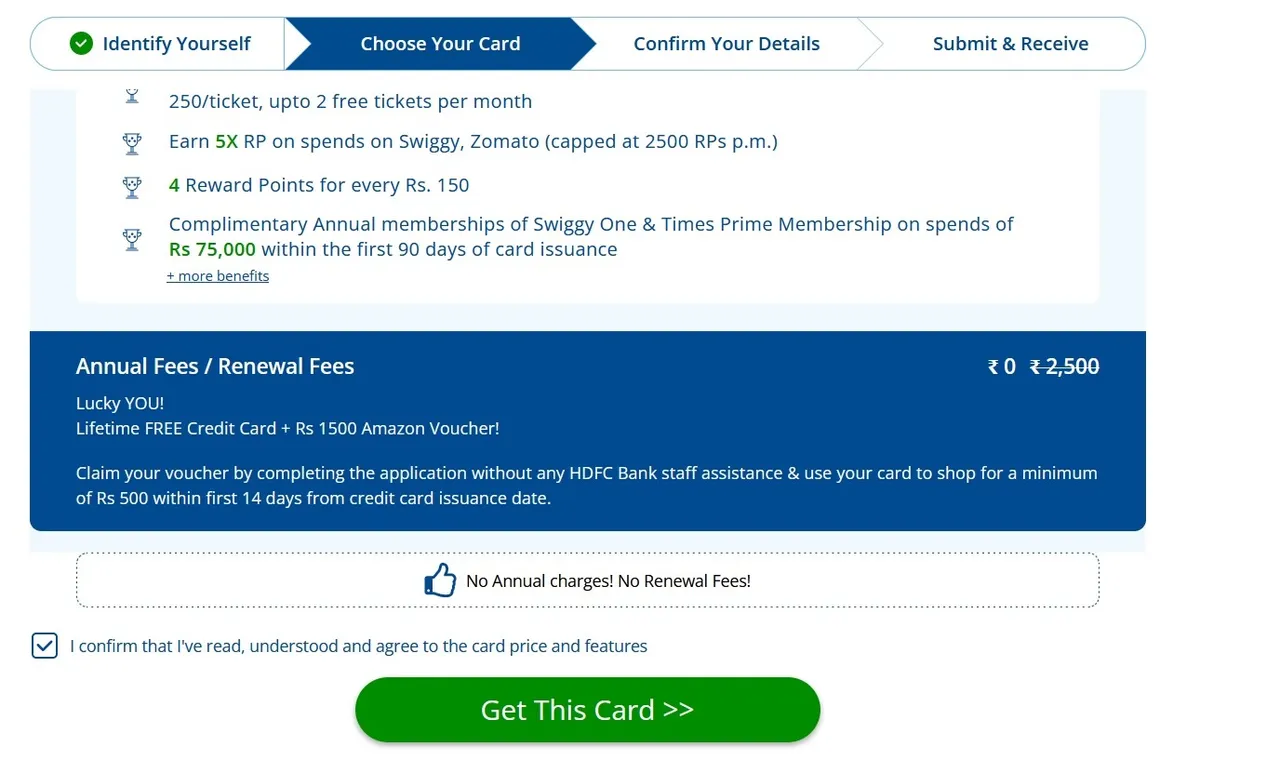
Task: Open the Submit & Receive step
Action: (1010, 44)
